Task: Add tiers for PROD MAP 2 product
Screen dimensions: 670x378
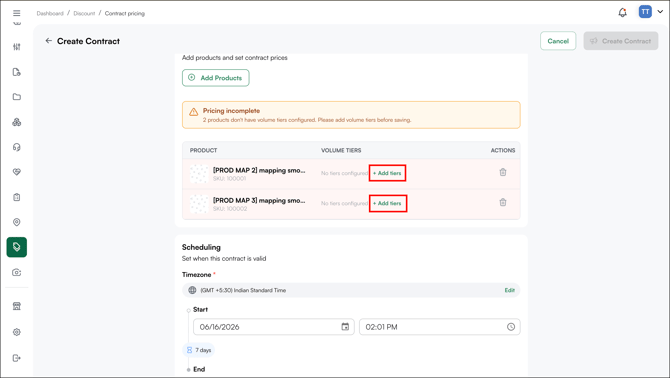Action: 387,173
